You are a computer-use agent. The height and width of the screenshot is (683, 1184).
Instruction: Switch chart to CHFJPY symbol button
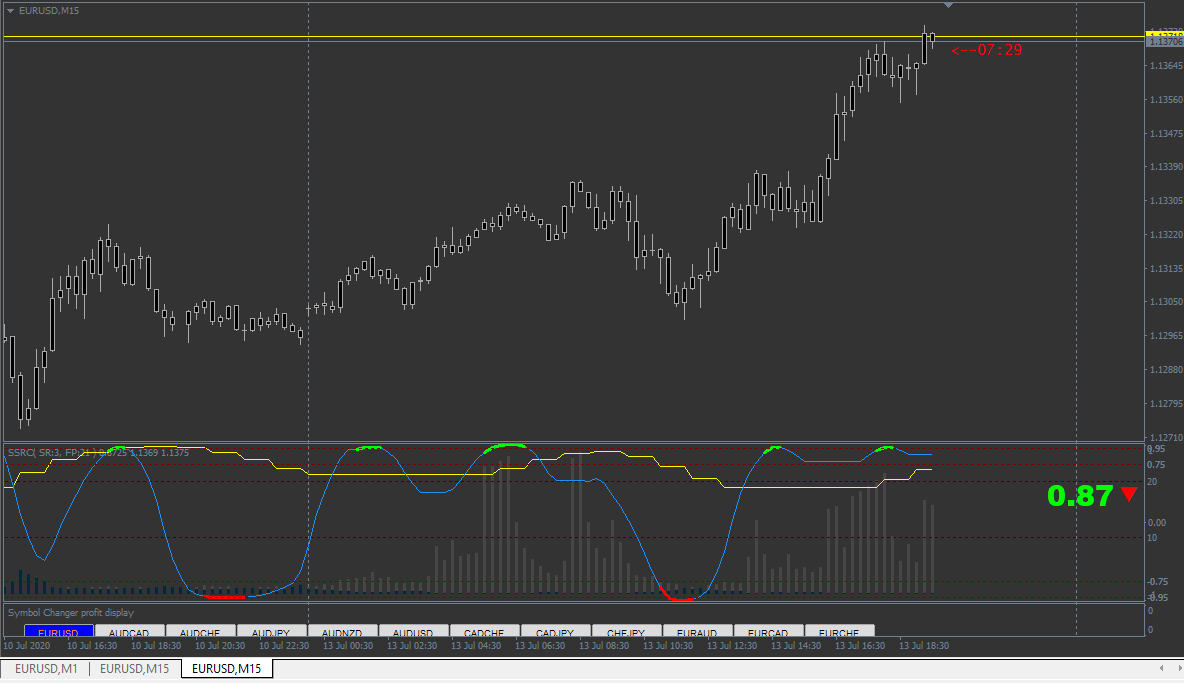coord(626,632)
